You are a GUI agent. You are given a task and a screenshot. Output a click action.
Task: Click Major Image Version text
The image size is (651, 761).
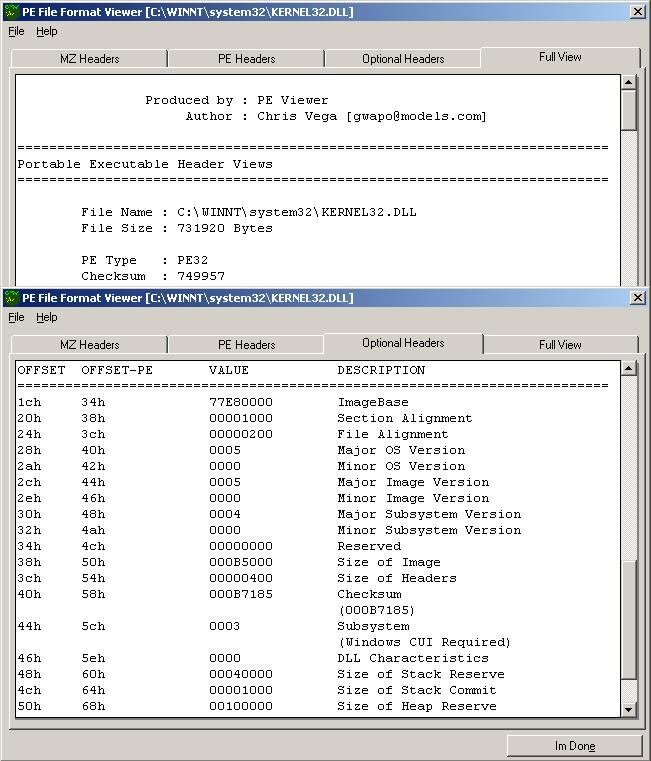pos(413,482)
